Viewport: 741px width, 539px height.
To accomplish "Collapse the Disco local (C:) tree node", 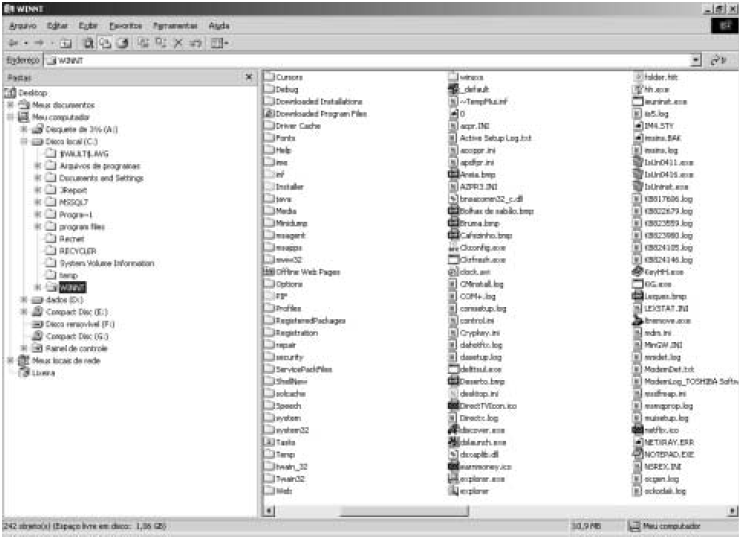I will [x=23, y=141].
